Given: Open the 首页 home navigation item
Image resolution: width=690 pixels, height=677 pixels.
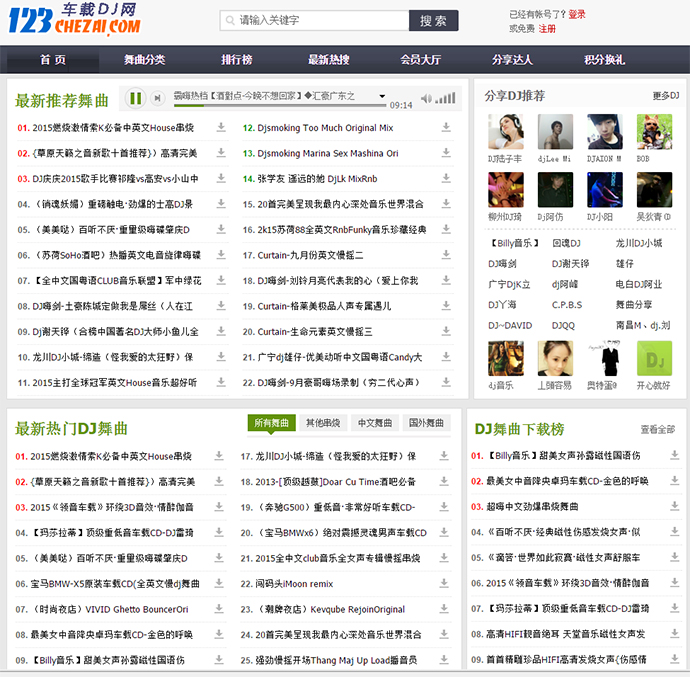Looking at the screenshot, I should [53, 59].
